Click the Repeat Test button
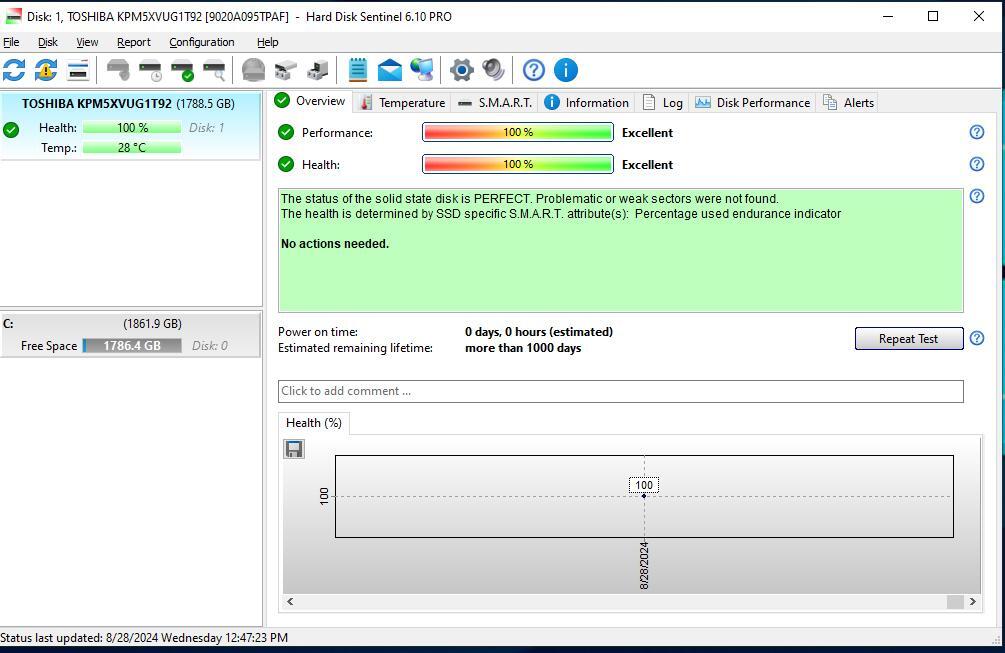Image resolution: width=1005 pixels, height=653 pixels. [908, 338]
